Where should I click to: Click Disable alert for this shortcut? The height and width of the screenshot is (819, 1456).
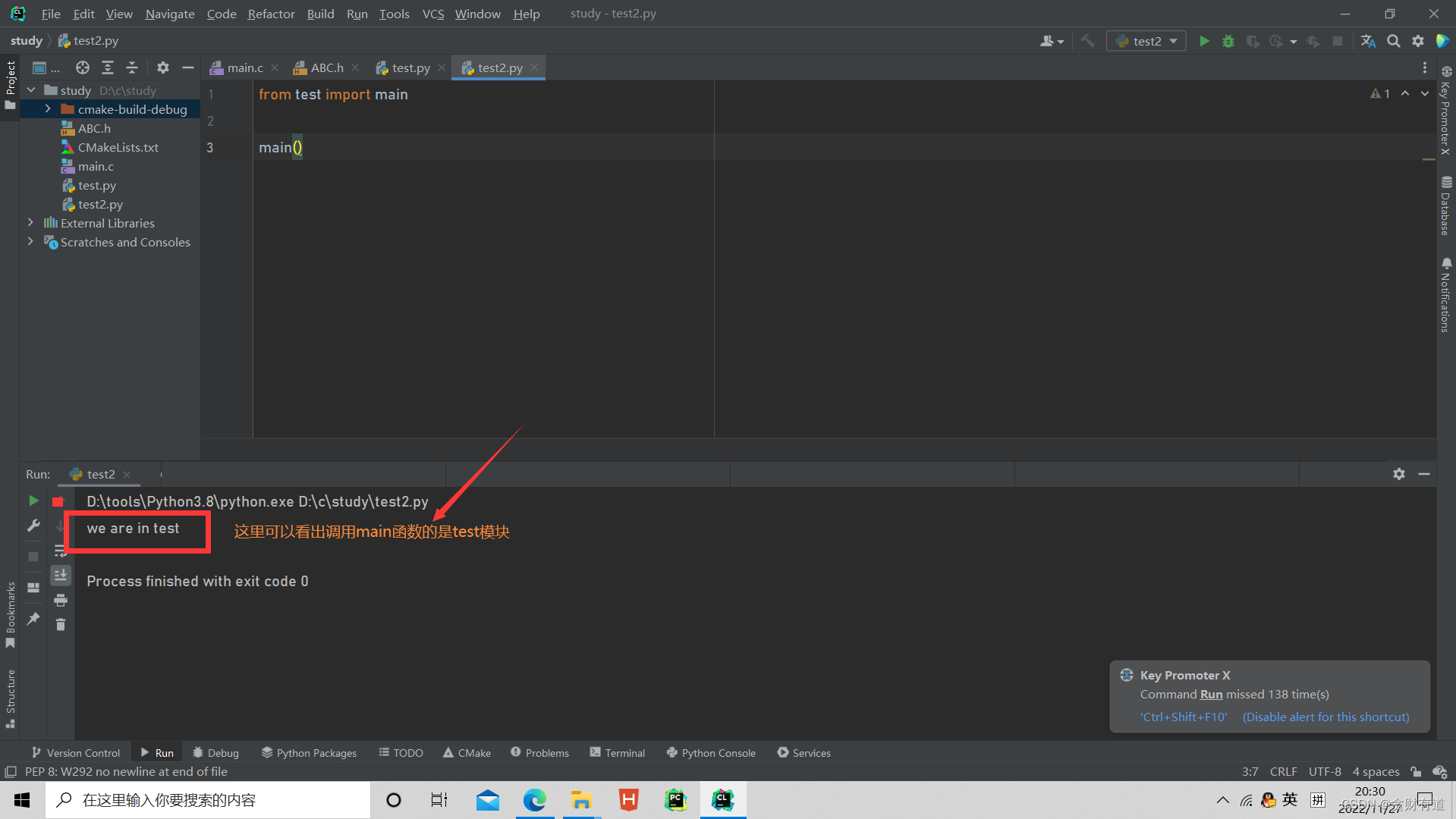click(x=1325, y=717)
